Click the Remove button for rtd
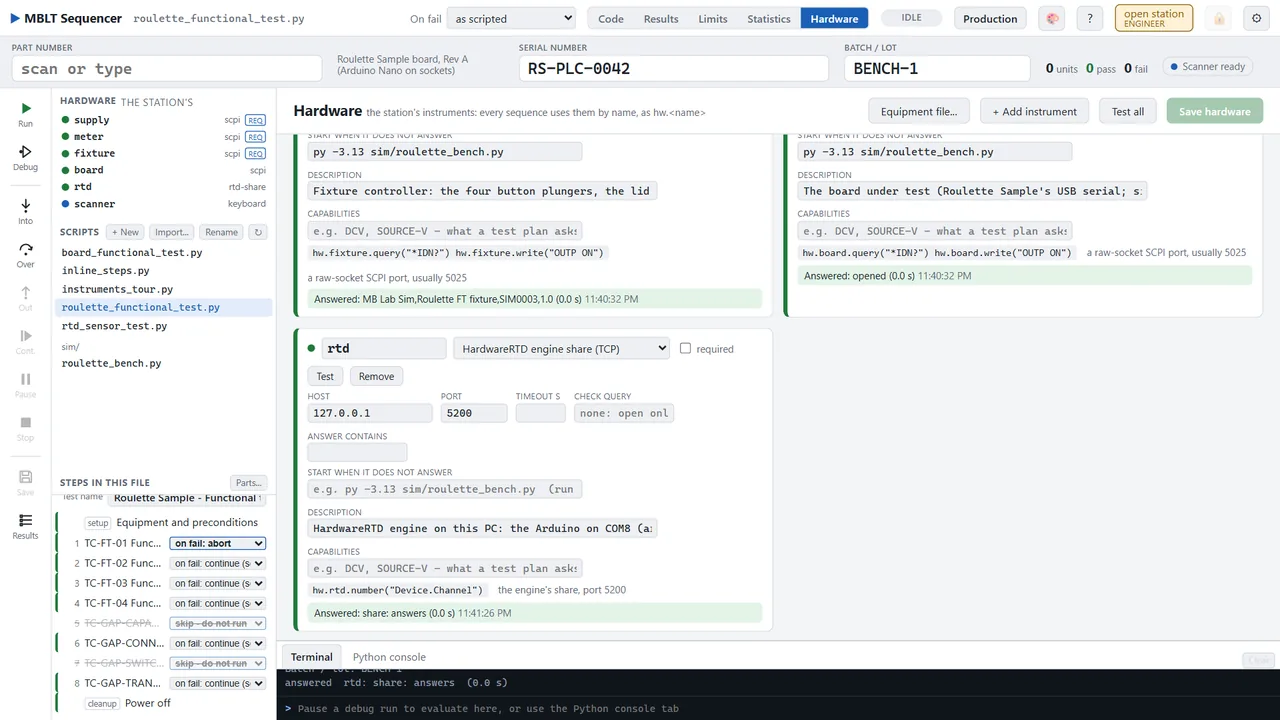The height and width of the screenshot is (720, 1280). click(376, 376)
